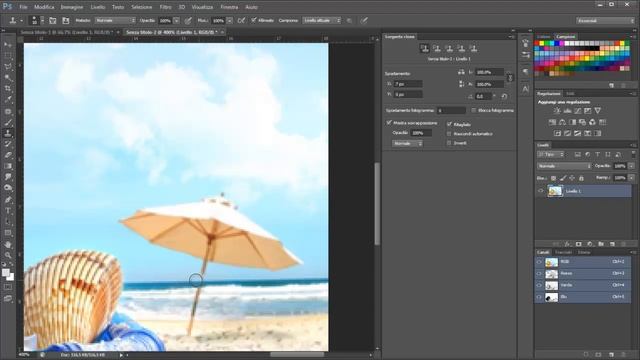Click the X offset input field
The width and height of the screenshot is (640, 360).
pos(408,84)
